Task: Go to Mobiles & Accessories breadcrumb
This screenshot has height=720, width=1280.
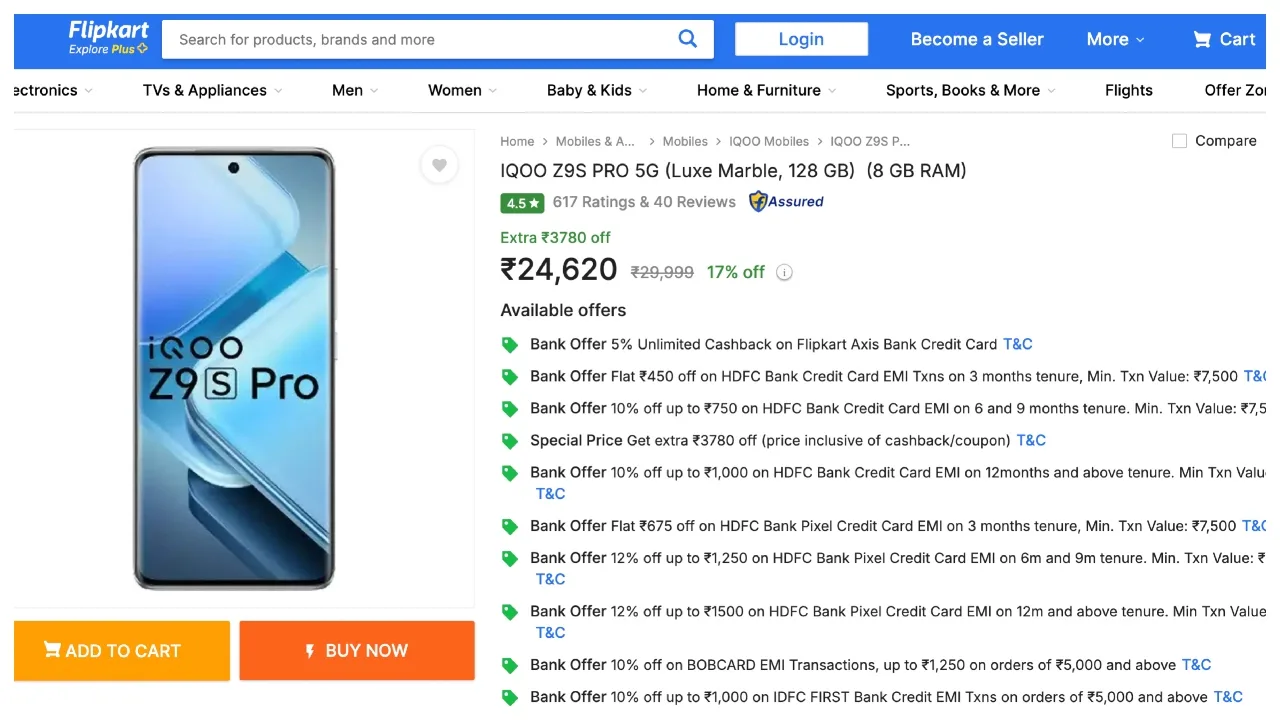Action: [595, 141]
